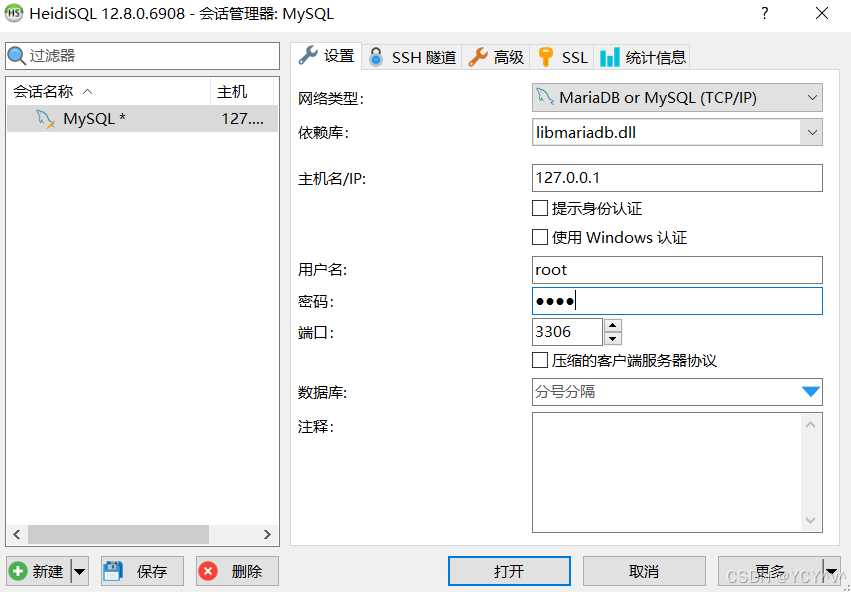Click the 过滤器 filter input field

[143, 56]
